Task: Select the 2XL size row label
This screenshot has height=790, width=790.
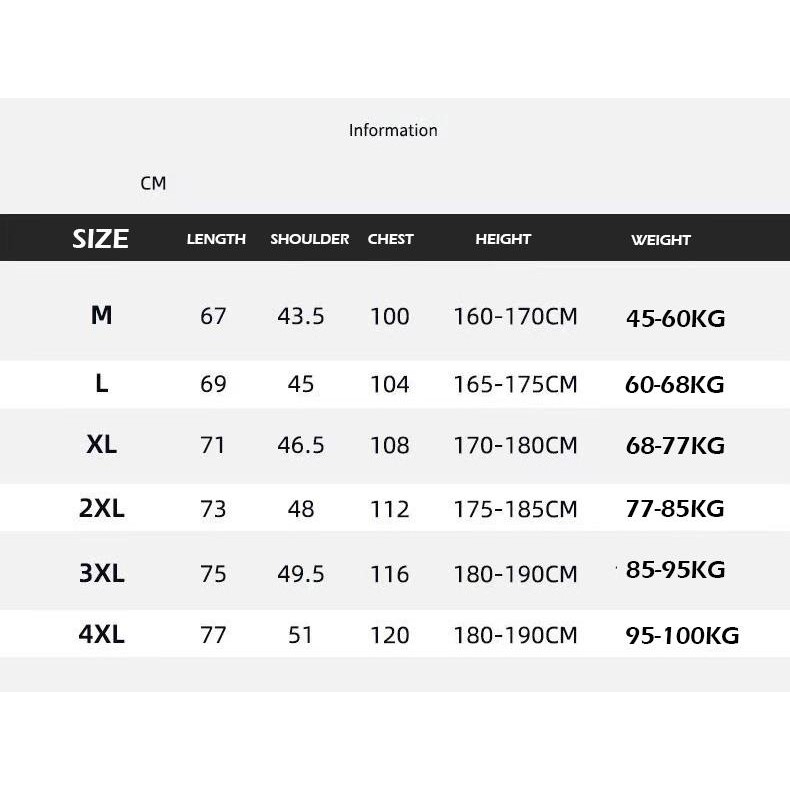Action: tap(101, 508)
